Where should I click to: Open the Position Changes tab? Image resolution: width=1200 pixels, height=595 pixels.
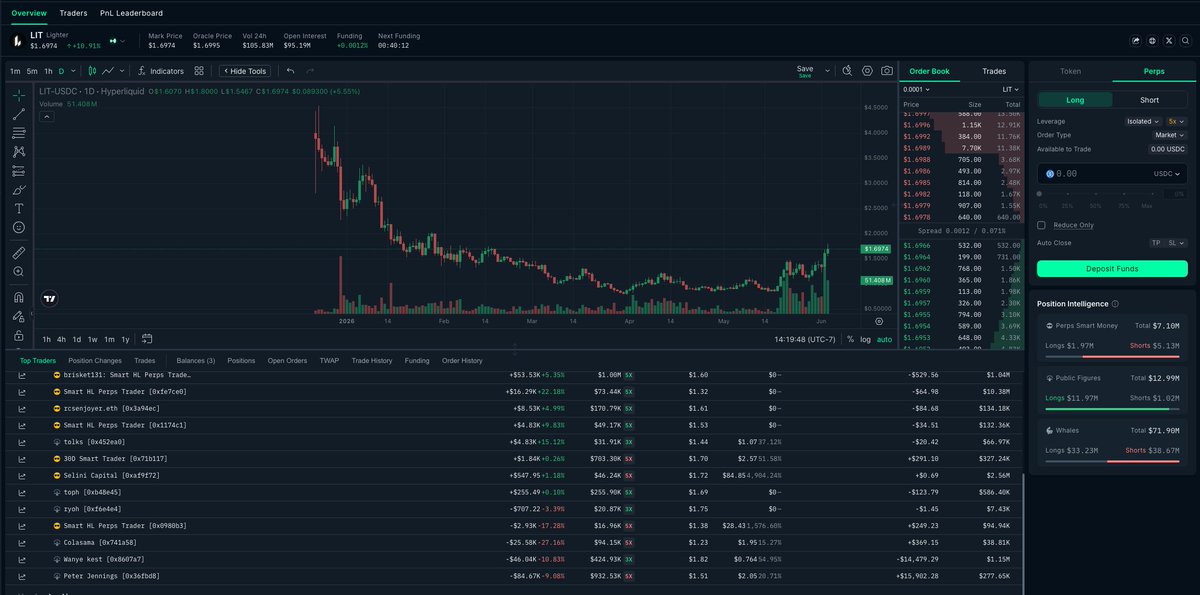pyautogui.click(x=95, y=360)
